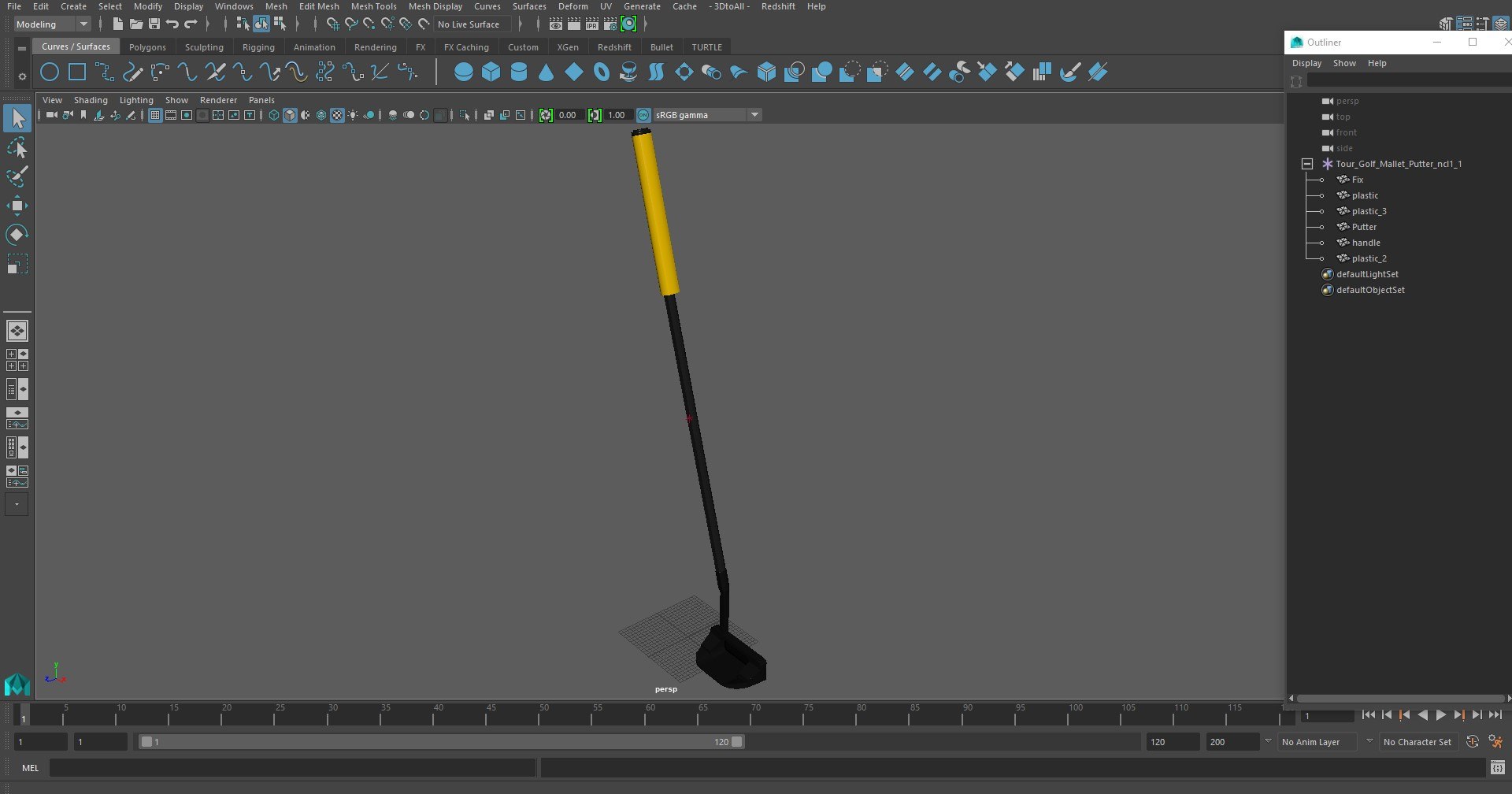Toggle textured display in viewport

(337, 115)
